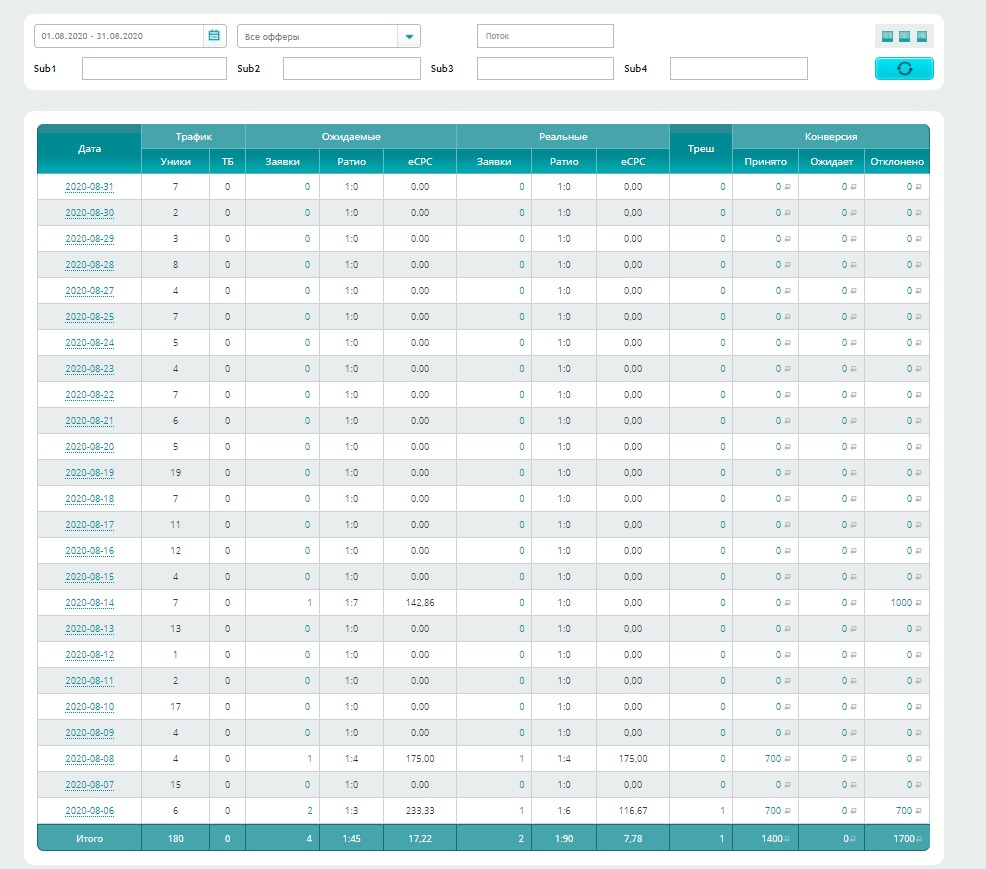Open the date range 01.08.2020 - 31.08.2020 picker
This screenshot has width=986, height=869.
(118, 36)
